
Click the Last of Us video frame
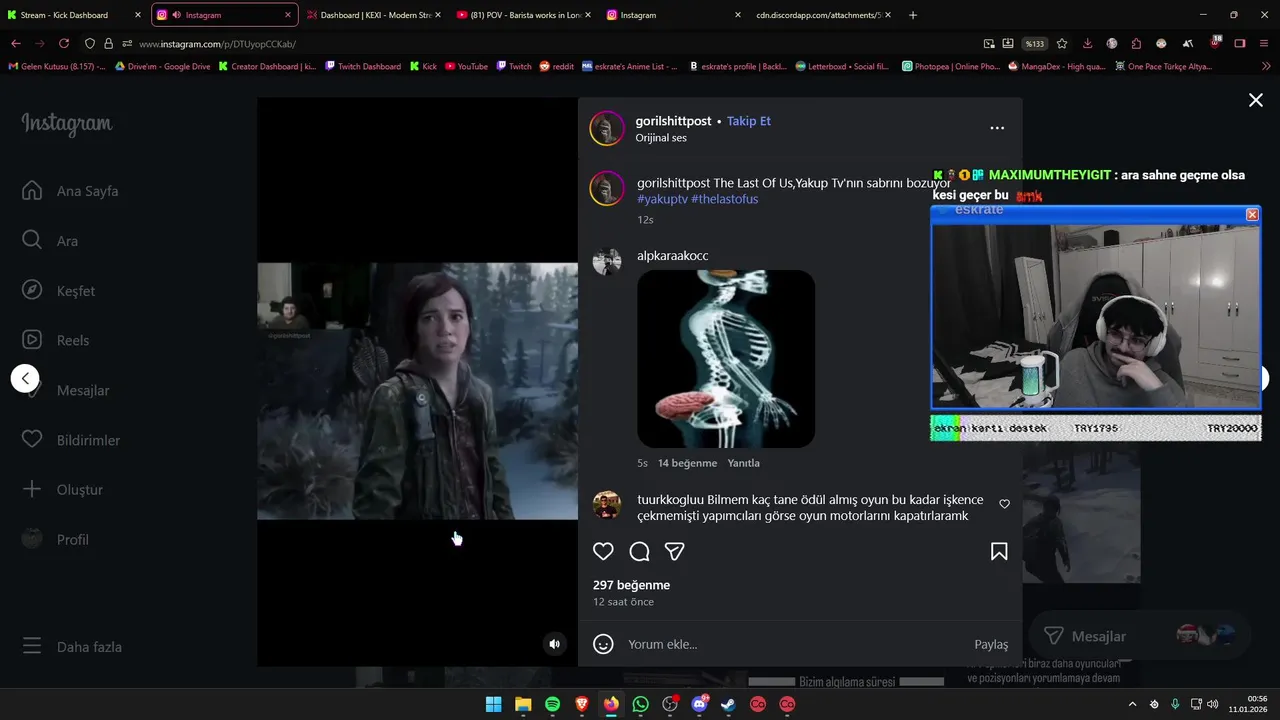click(418, 391)
